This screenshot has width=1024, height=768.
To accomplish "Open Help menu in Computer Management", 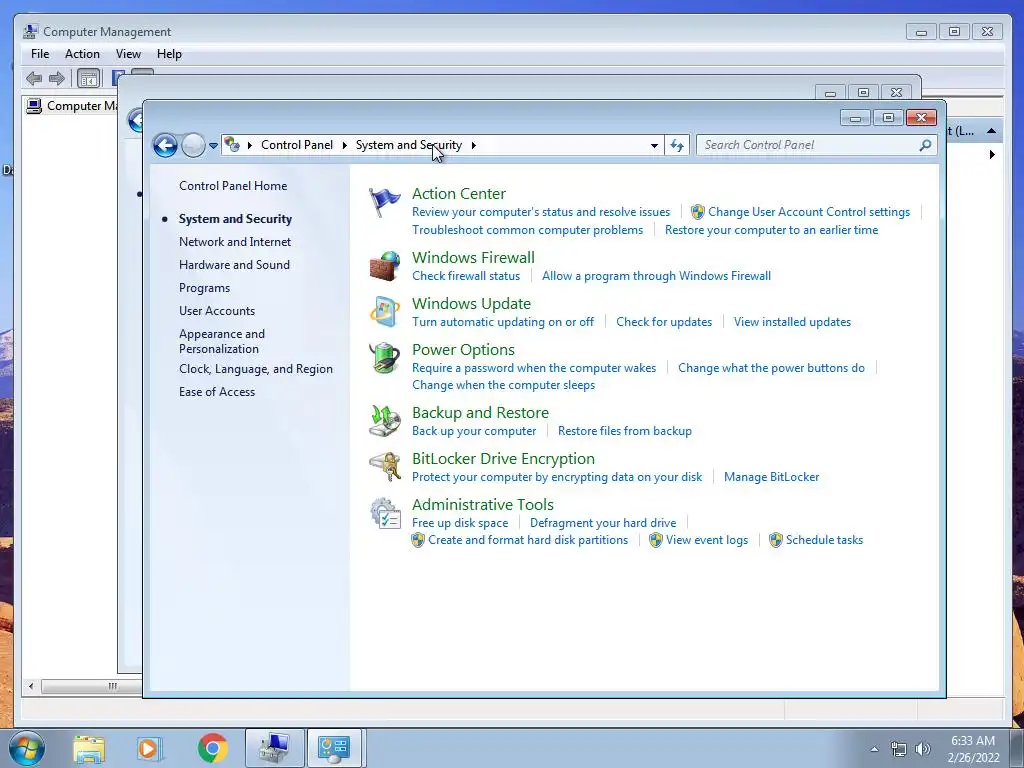I will pos(169,54).
